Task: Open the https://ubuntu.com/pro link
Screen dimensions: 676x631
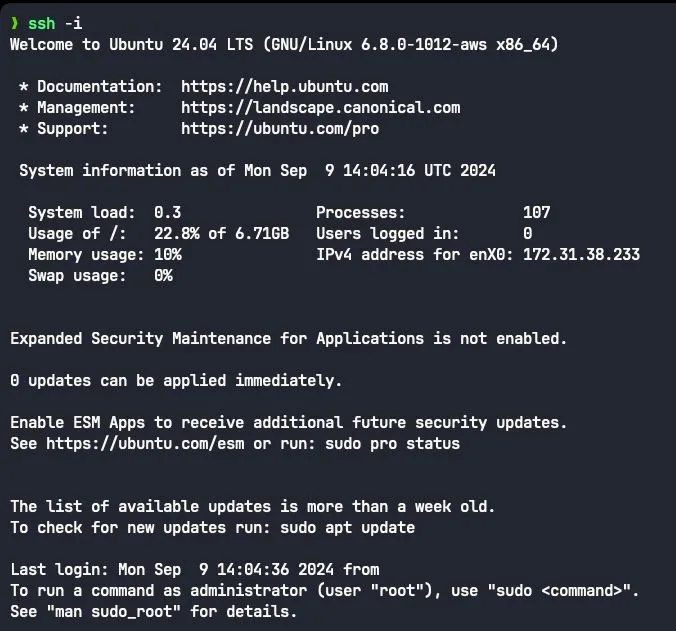Action: point(280,129)
